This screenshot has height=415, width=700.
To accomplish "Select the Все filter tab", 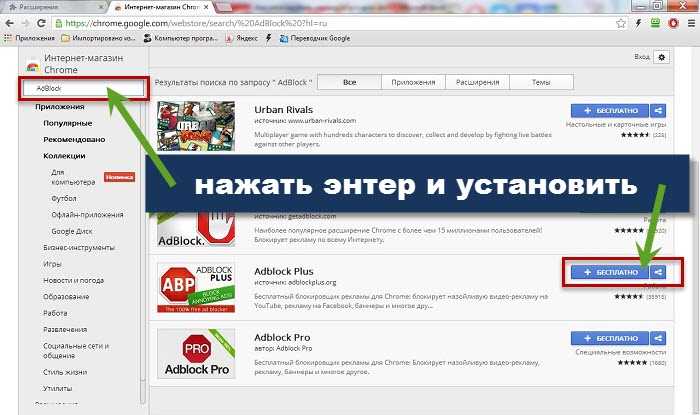I will click(349, 81).
